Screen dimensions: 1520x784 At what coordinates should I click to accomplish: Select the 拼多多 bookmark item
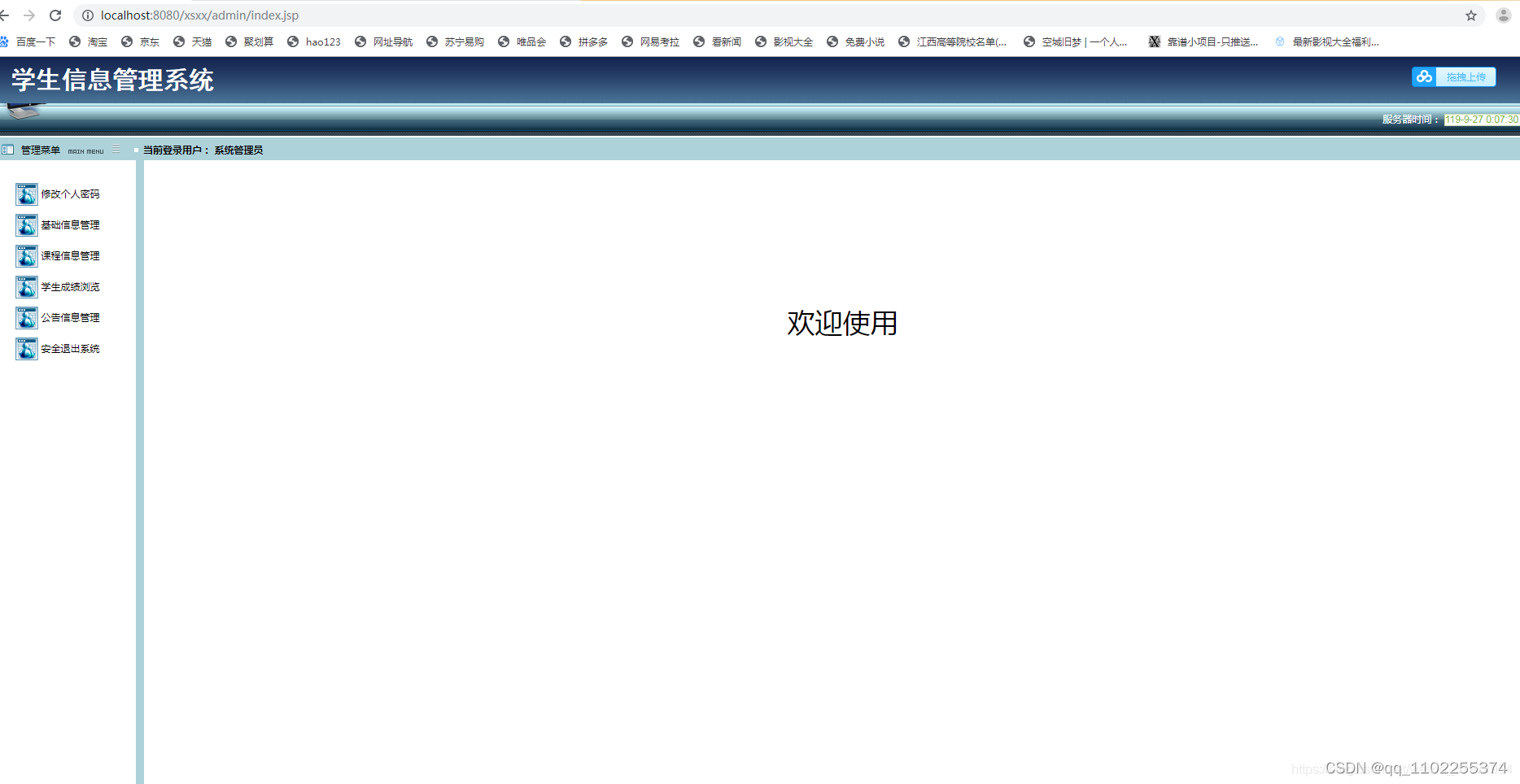pos(592,41)
